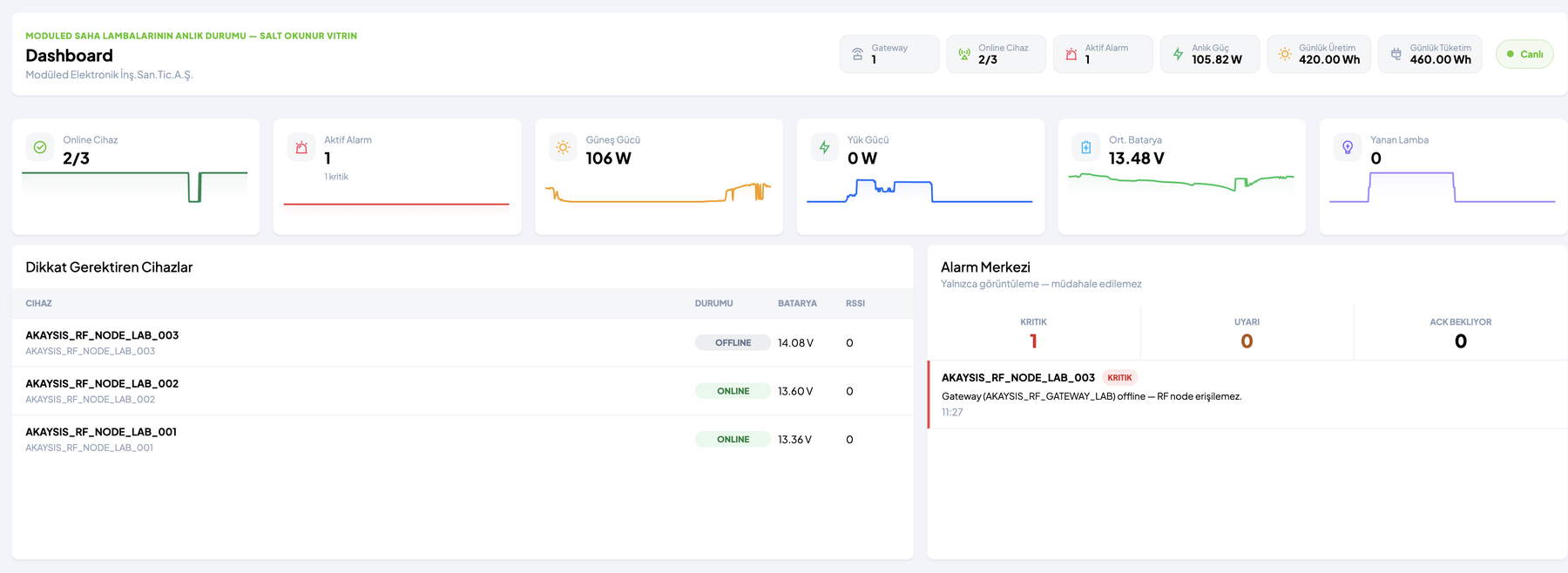Click the battery icon on Ort. Batarya card
This screenshot has width=1568, height=573.
pos(1086,147)
